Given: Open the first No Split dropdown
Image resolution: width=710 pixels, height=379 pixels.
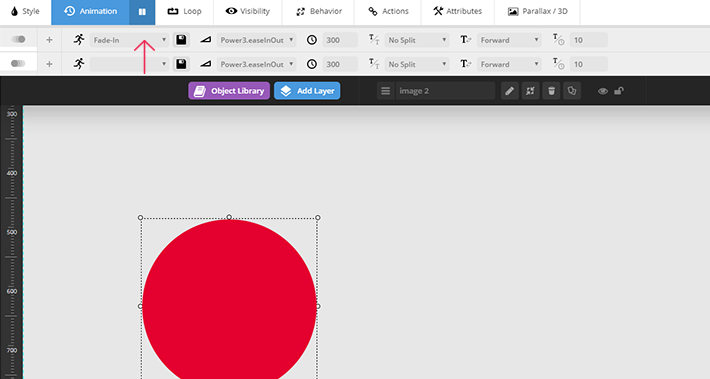Looking at the screenshot, I should (417, 40).
